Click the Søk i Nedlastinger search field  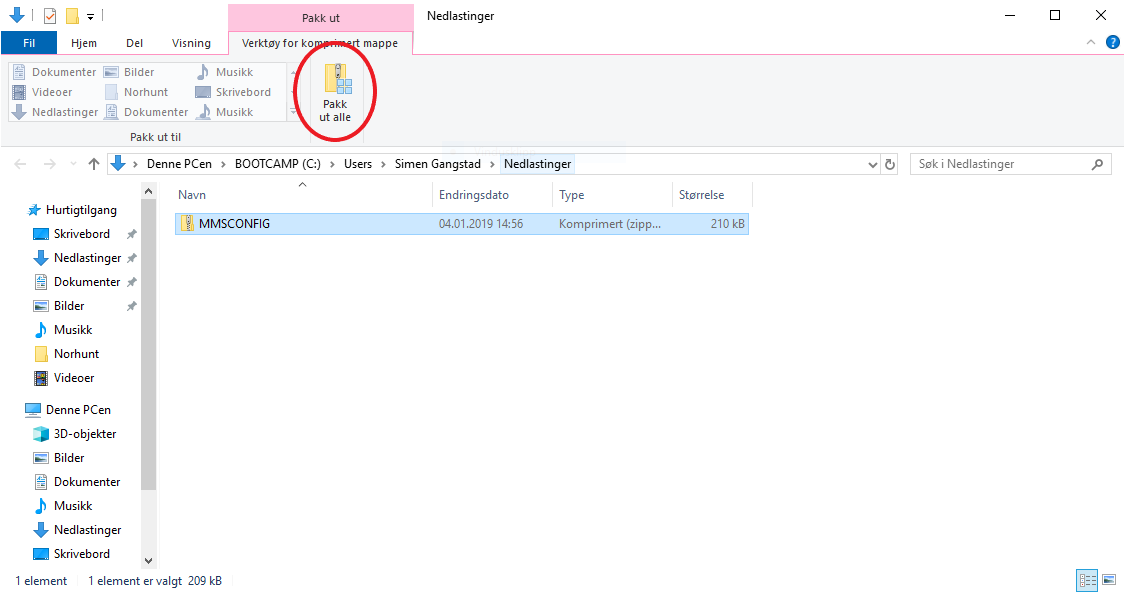[x=1011, y=164]
